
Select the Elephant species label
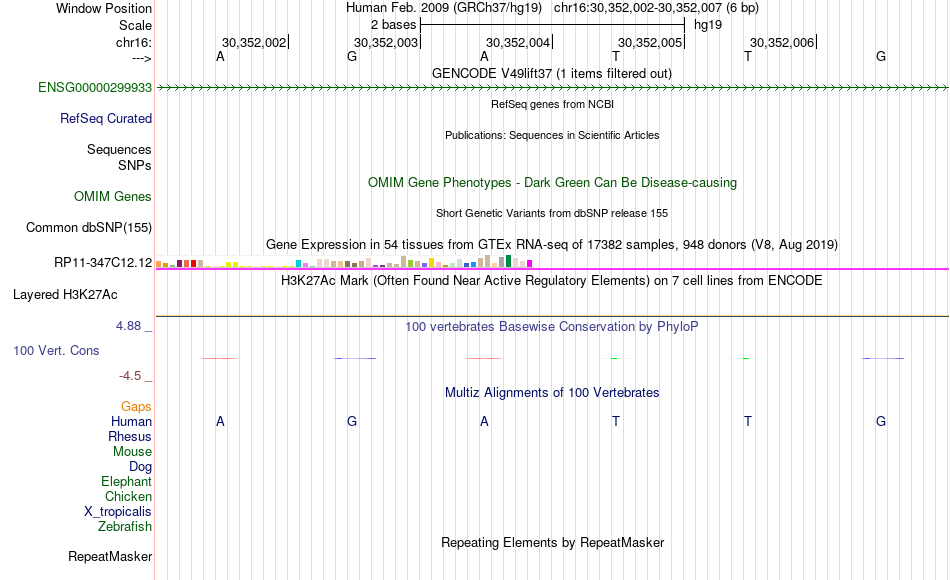[x=126, y=481]
